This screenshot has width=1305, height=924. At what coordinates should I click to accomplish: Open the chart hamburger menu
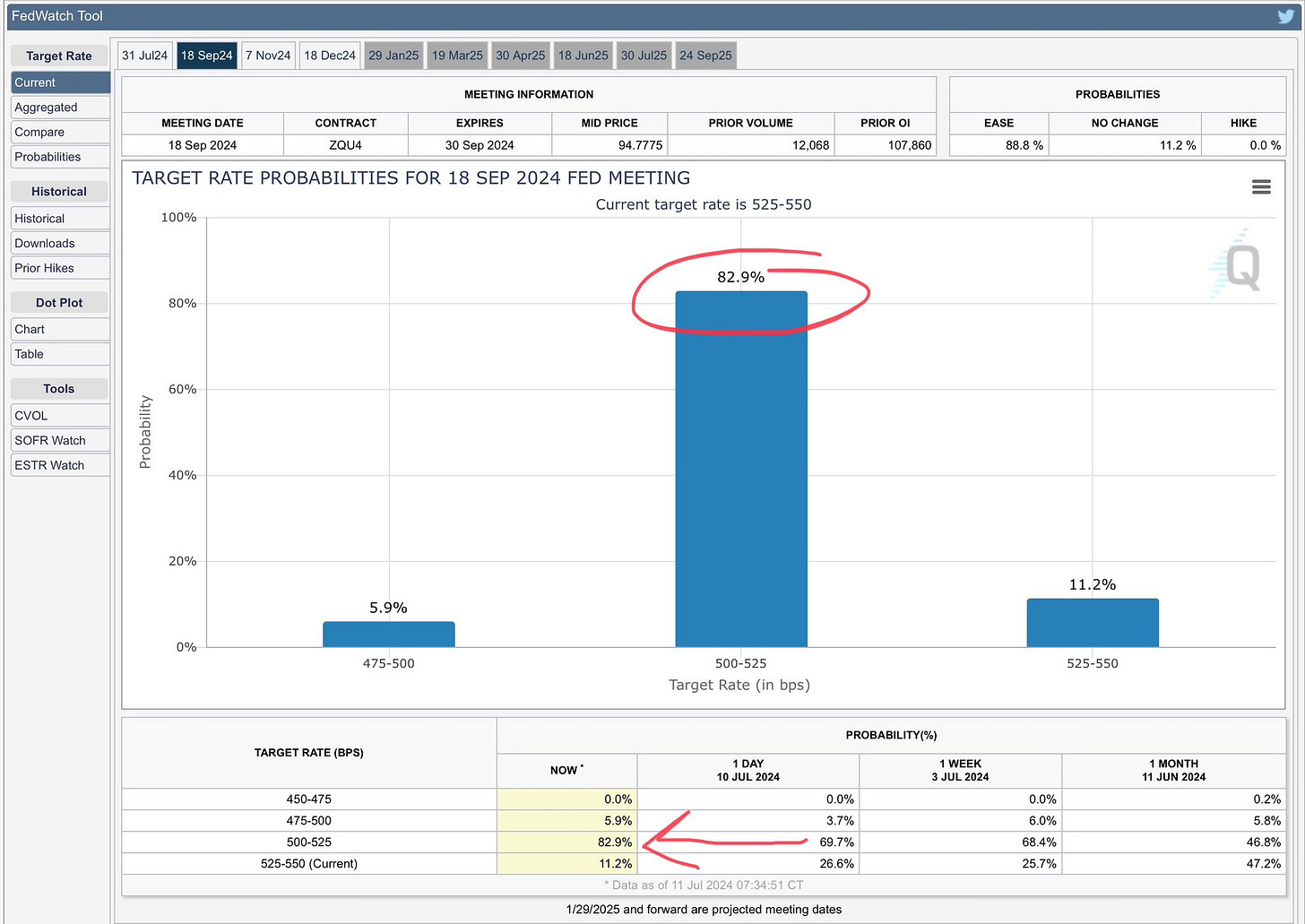tap(1261, 186)
